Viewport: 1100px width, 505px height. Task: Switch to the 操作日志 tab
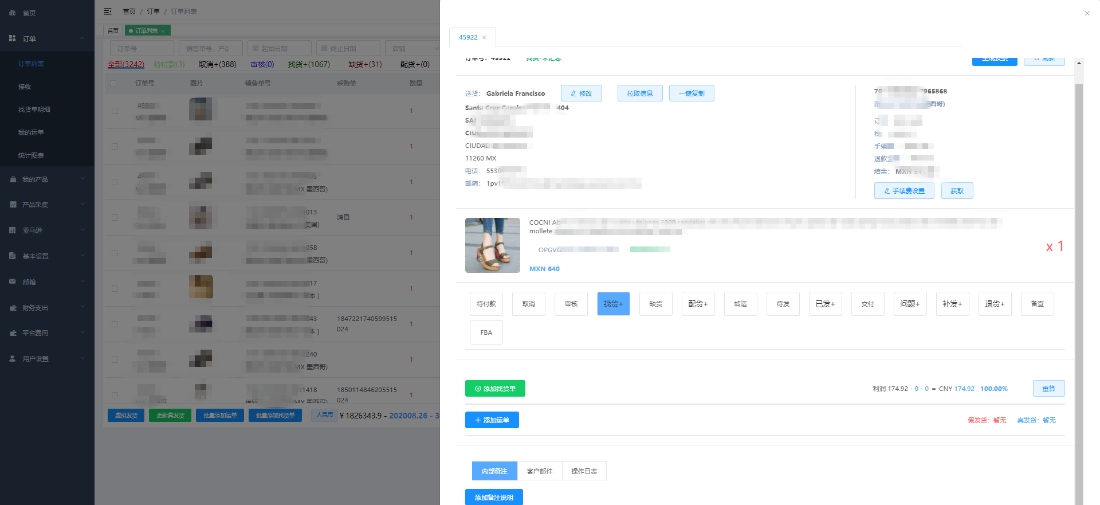(584, 470)
